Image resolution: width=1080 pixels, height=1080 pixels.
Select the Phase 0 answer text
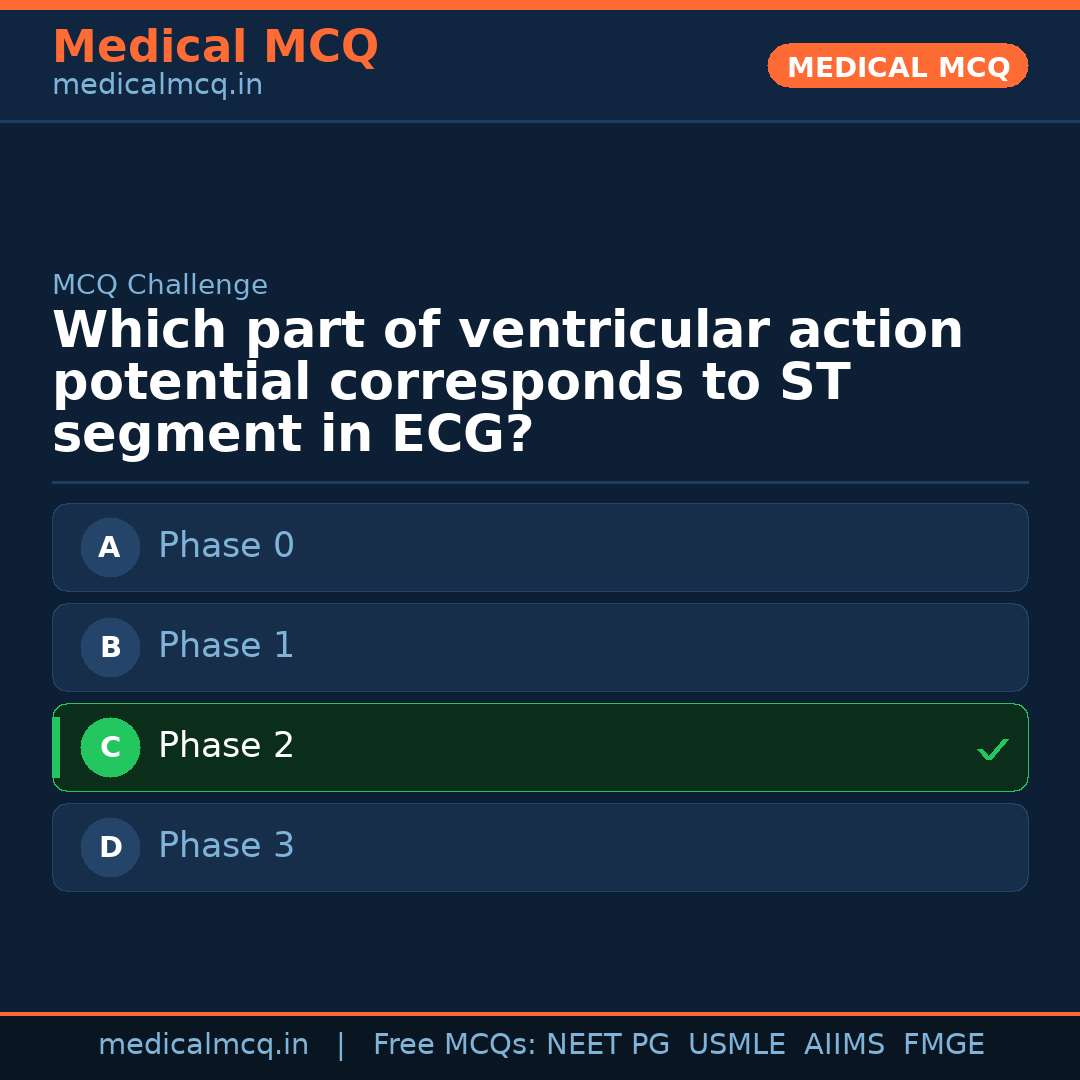tap(226, 546)
